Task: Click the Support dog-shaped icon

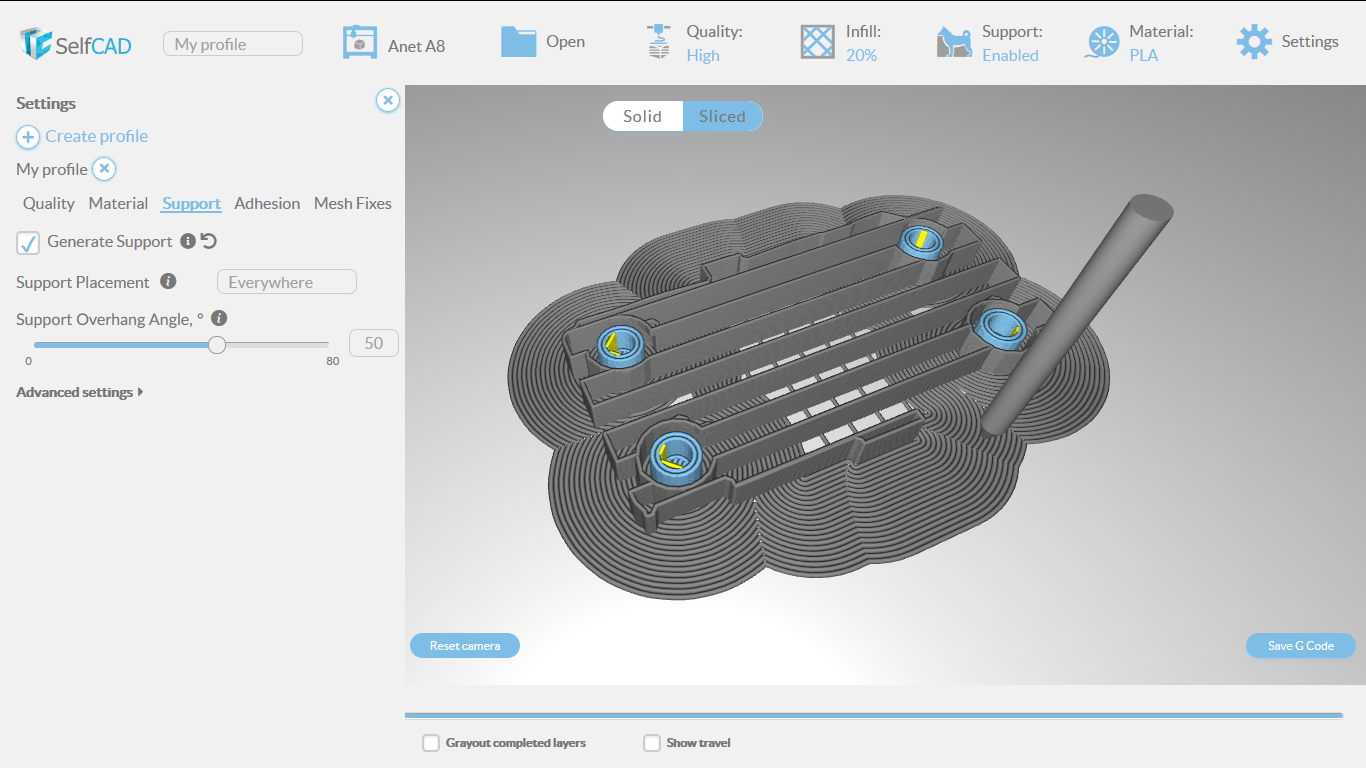Action: (954, 42)
